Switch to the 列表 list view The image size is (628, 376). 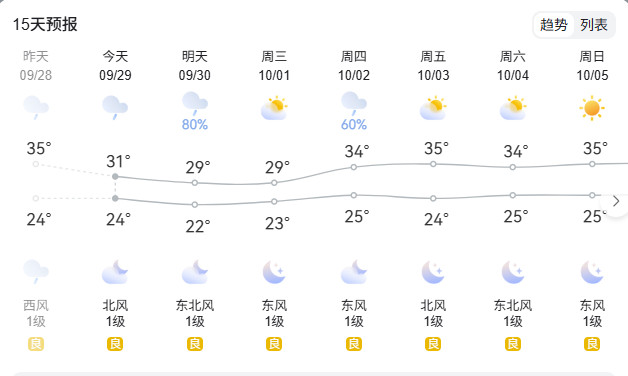[x=594, y=25]
